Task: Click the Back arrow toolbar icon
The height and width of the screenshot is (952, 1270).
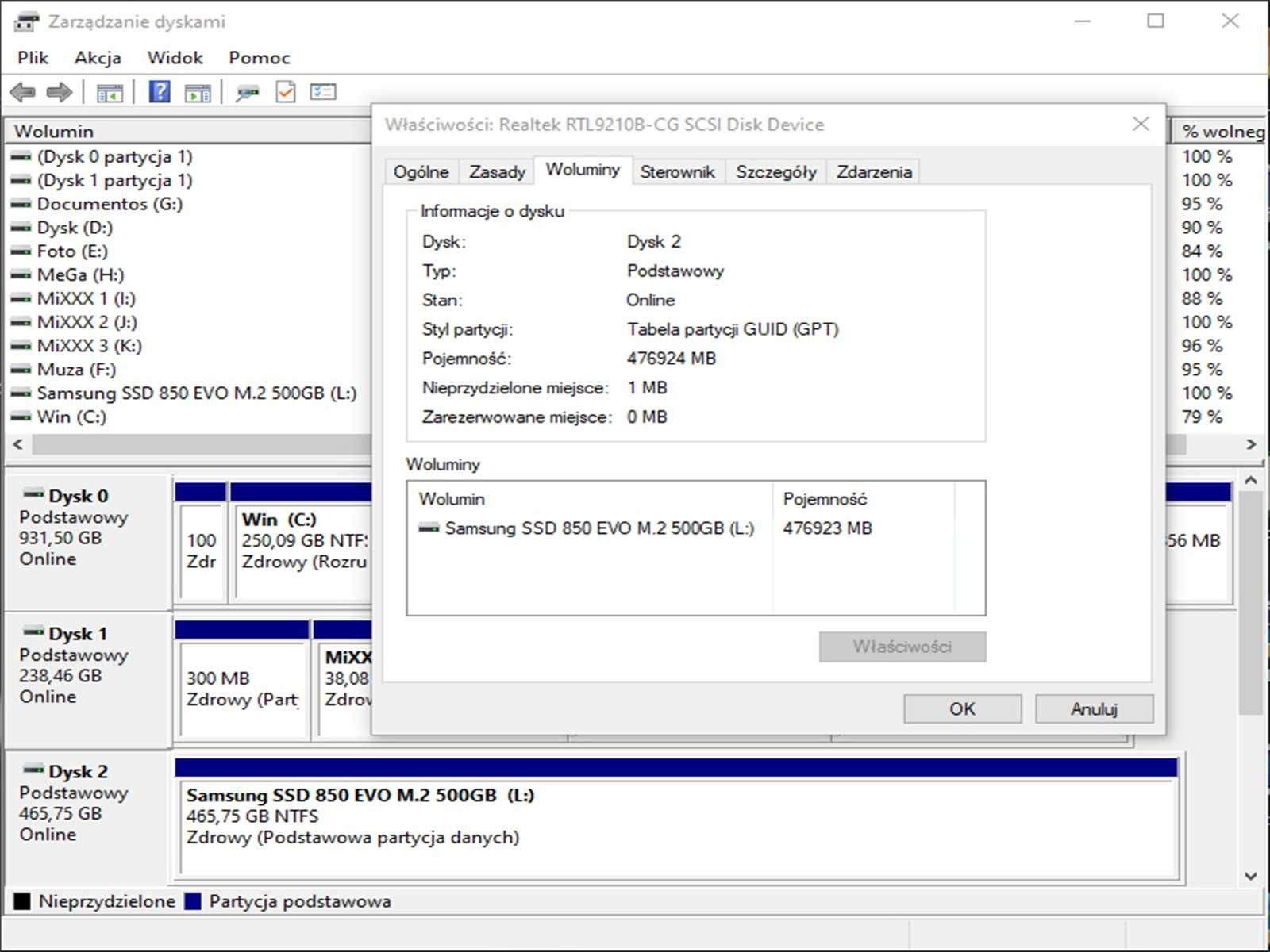Action: 22,93
